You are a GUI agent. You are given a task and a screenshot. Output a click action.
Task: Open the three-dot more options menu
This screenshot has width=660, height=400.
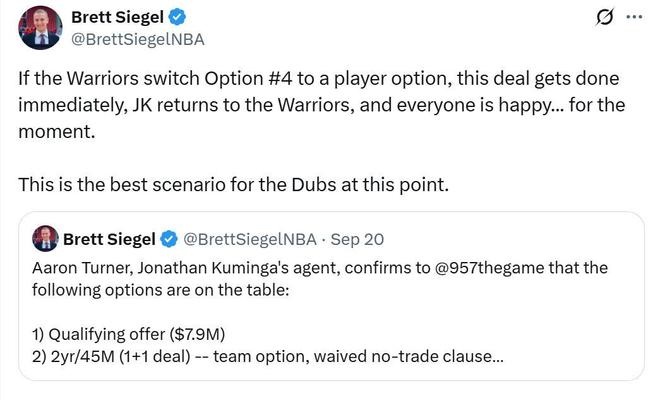[633, 17]
